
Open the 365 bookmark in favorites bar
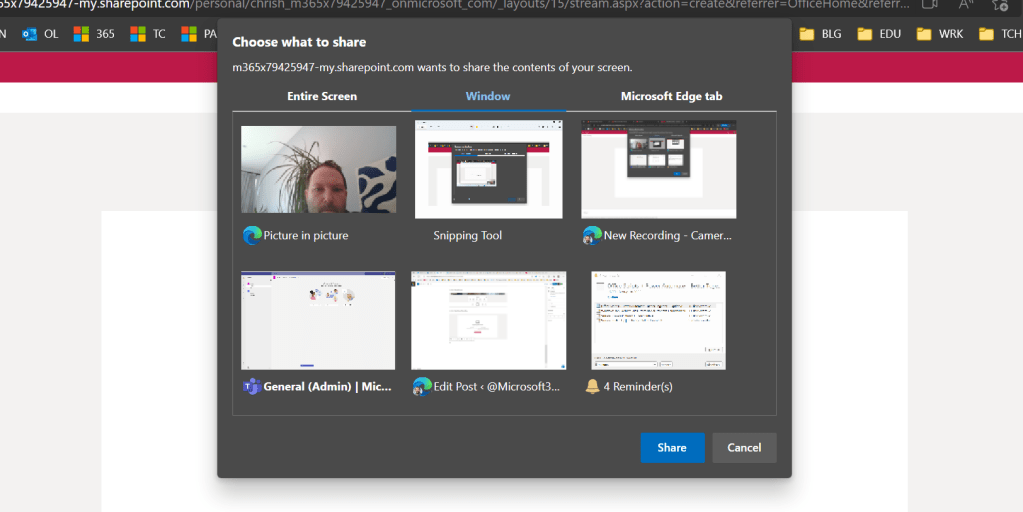[x=94, y=34]
